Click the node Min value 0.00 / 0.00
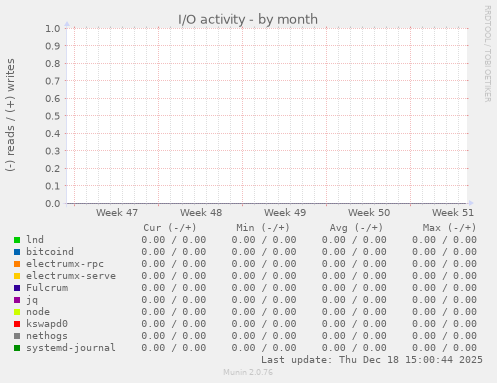Image resolution: width=497 pixels, height=383 pixels. click(264, 312)
